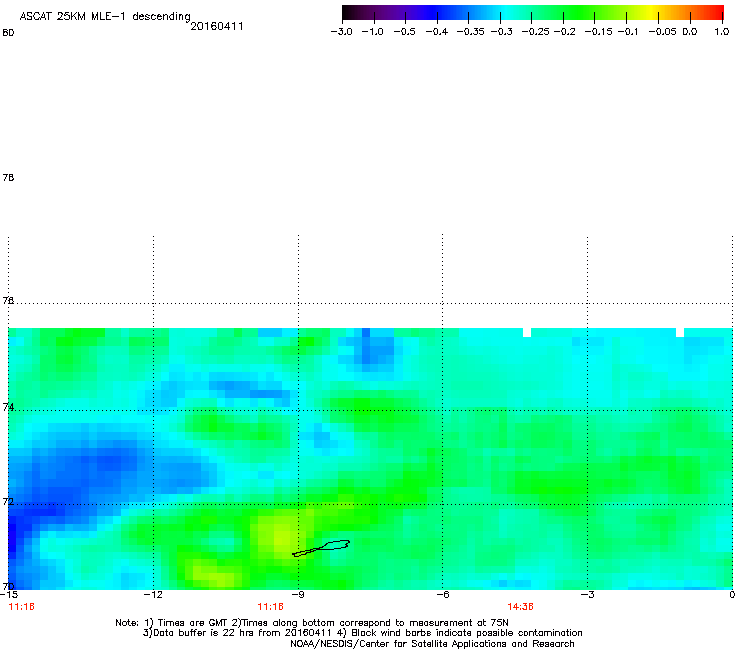Click the latitude label 70
The height and width of the screenshot is (650, 740).
coord(8,586)
